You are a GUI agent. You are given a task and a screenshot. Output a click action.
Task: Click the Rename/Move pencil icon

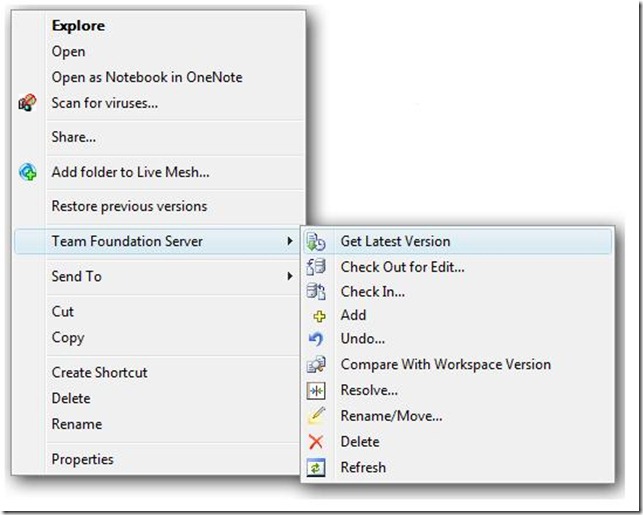click(x=317, y=415)
